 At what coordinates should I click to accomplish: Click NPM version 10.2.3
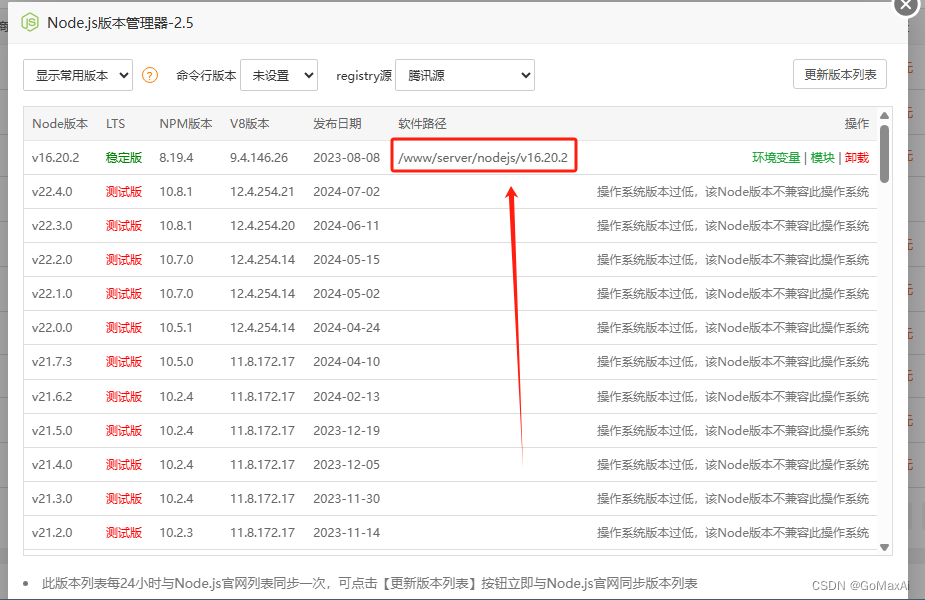(176, 533)
